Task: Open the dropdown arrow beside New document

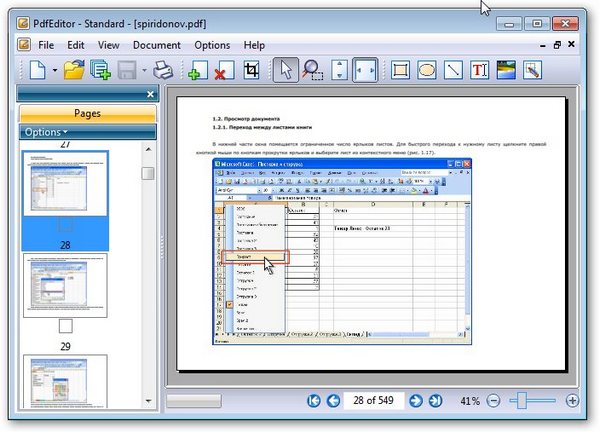Action: pyautogui.click(x=54, y=71)
